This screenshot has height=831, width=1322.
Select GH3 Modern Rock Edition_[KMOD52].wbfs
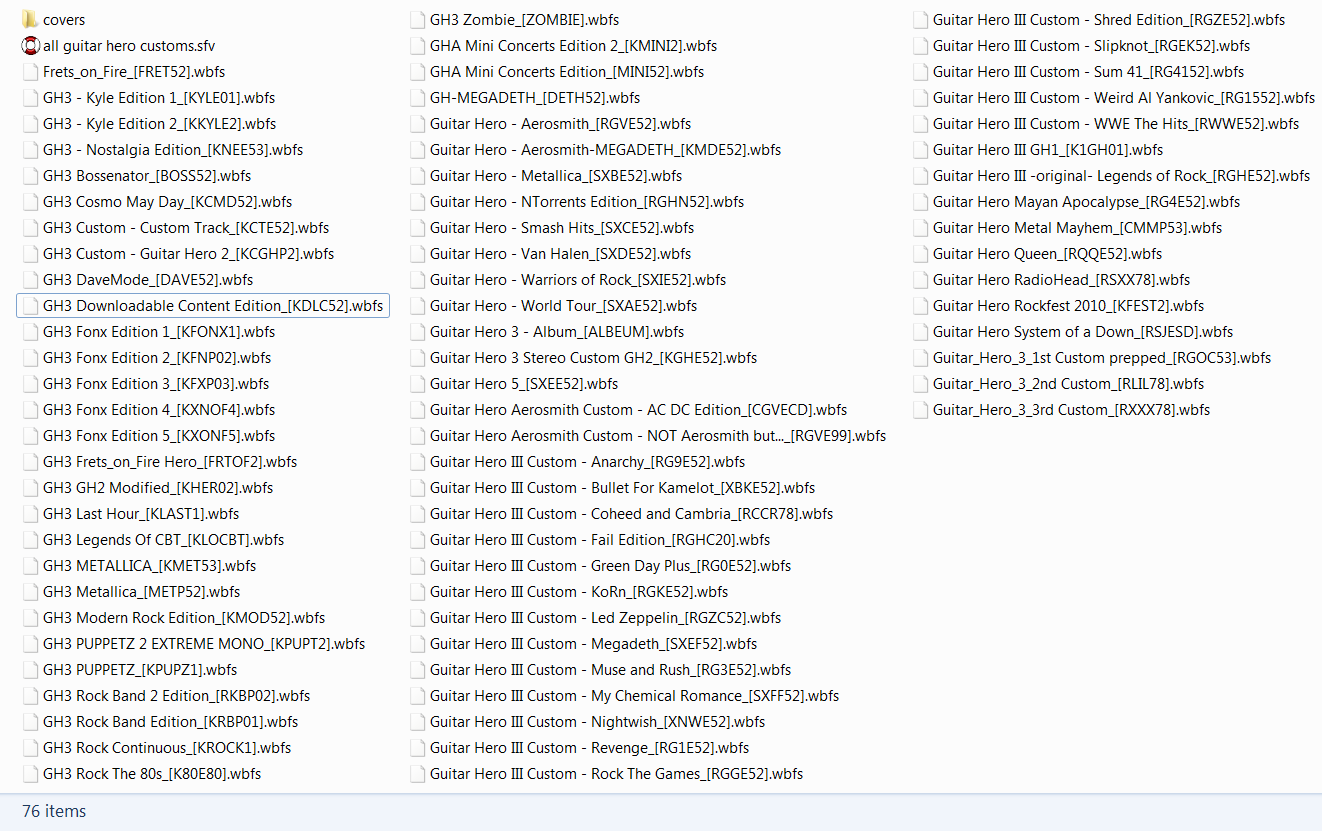(184, 618)
